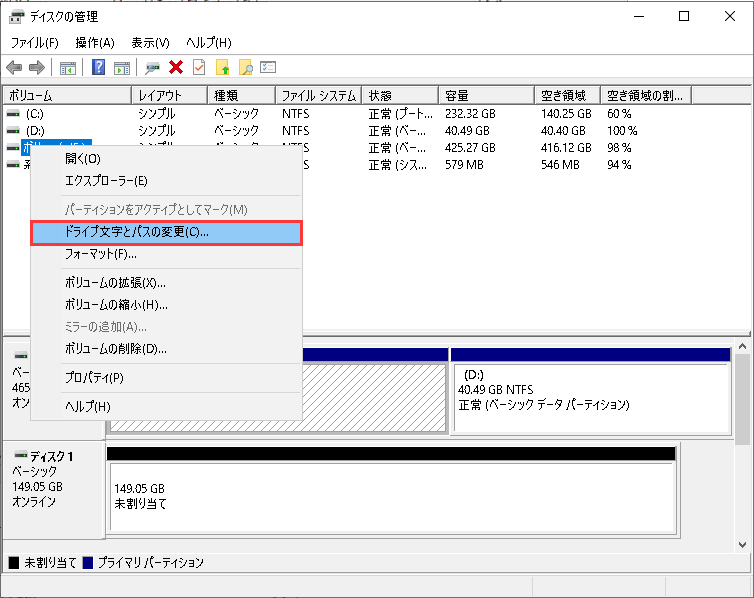
Task: Click the ファイル システム column header
Action: (x=318, y=95)
